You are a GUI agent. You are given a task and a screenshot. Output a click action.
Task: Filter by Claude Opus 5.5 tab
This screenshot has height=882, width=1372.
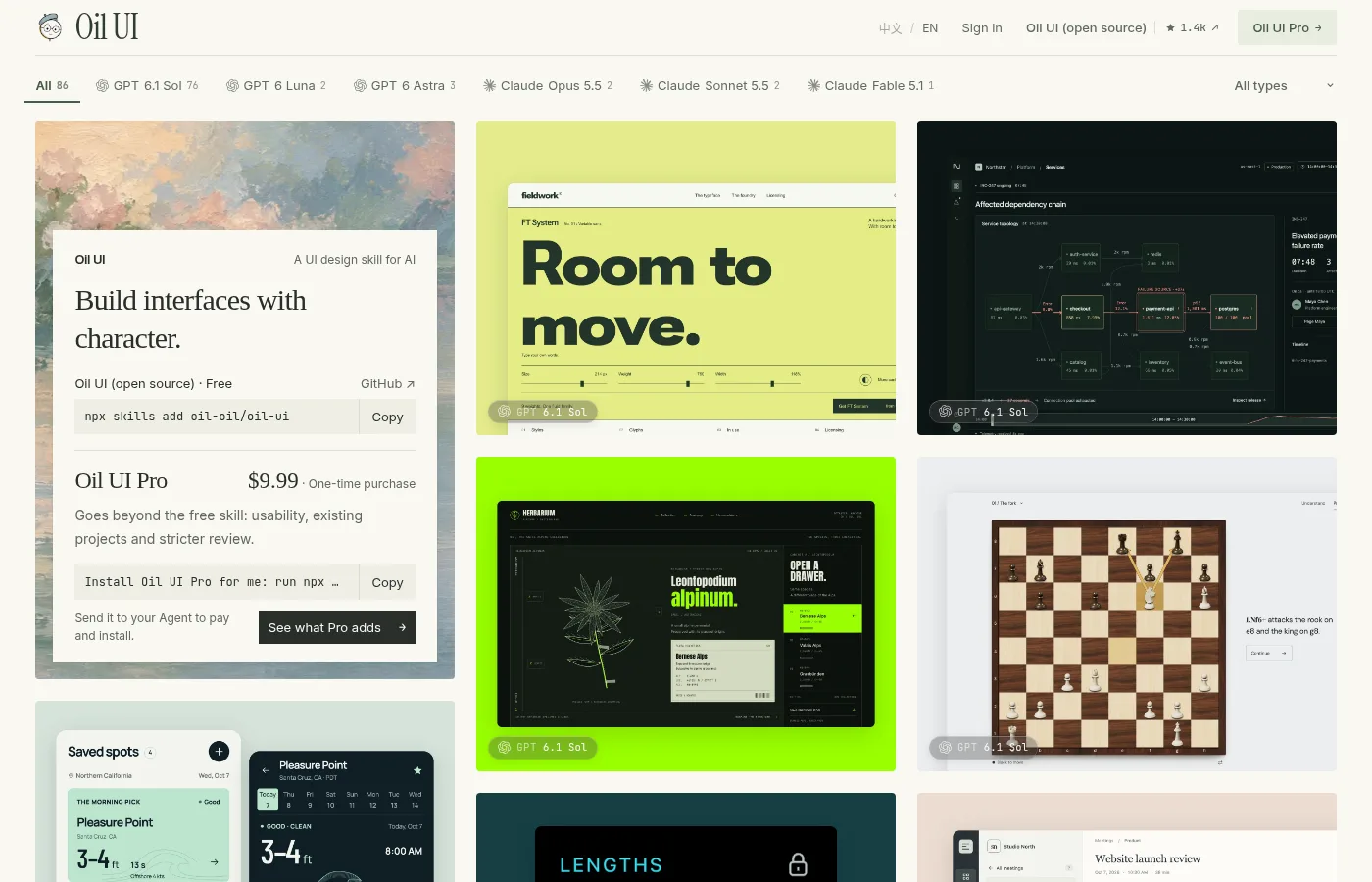tap(548, 86)
